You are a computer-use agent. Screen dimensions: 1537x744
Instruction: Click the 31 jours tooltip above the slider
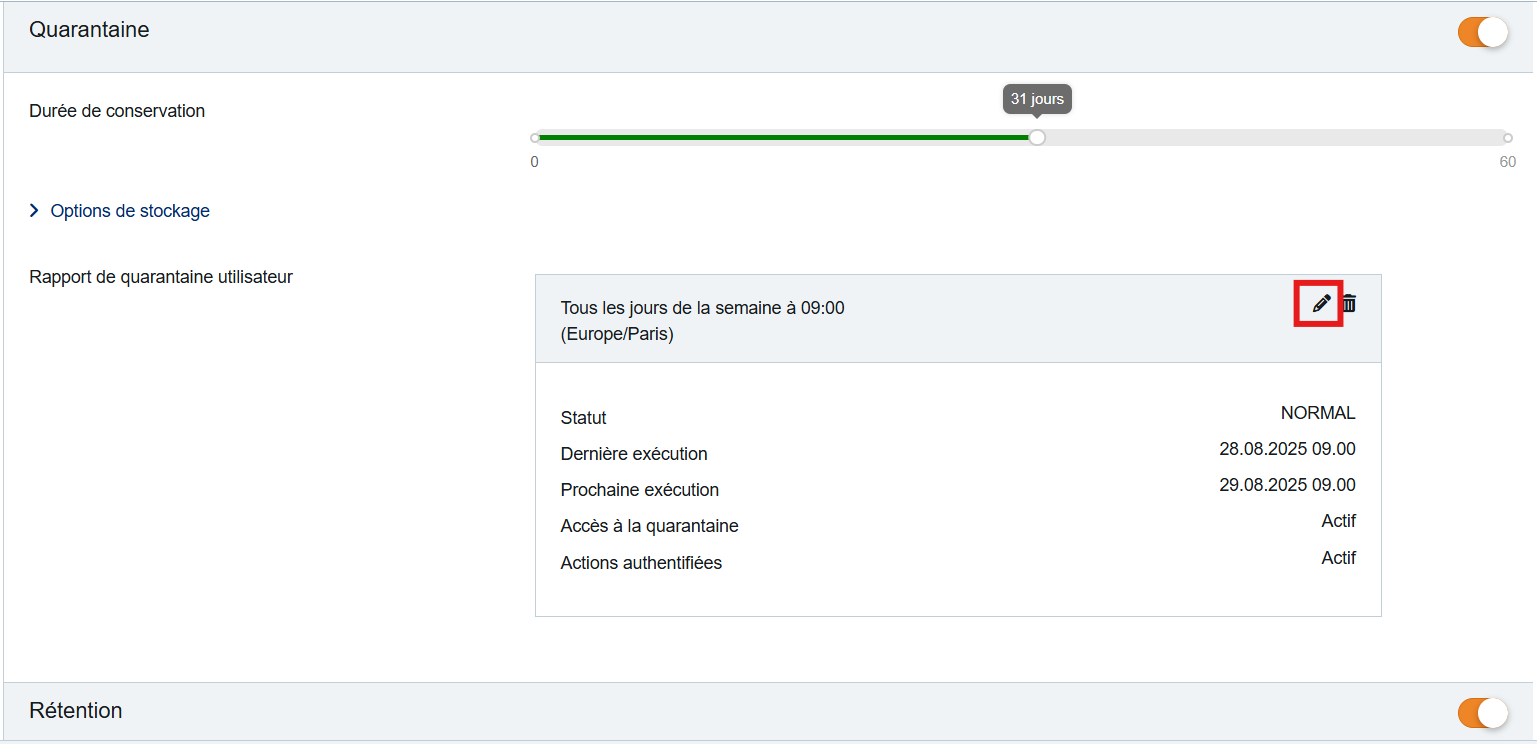point(1037,98)
